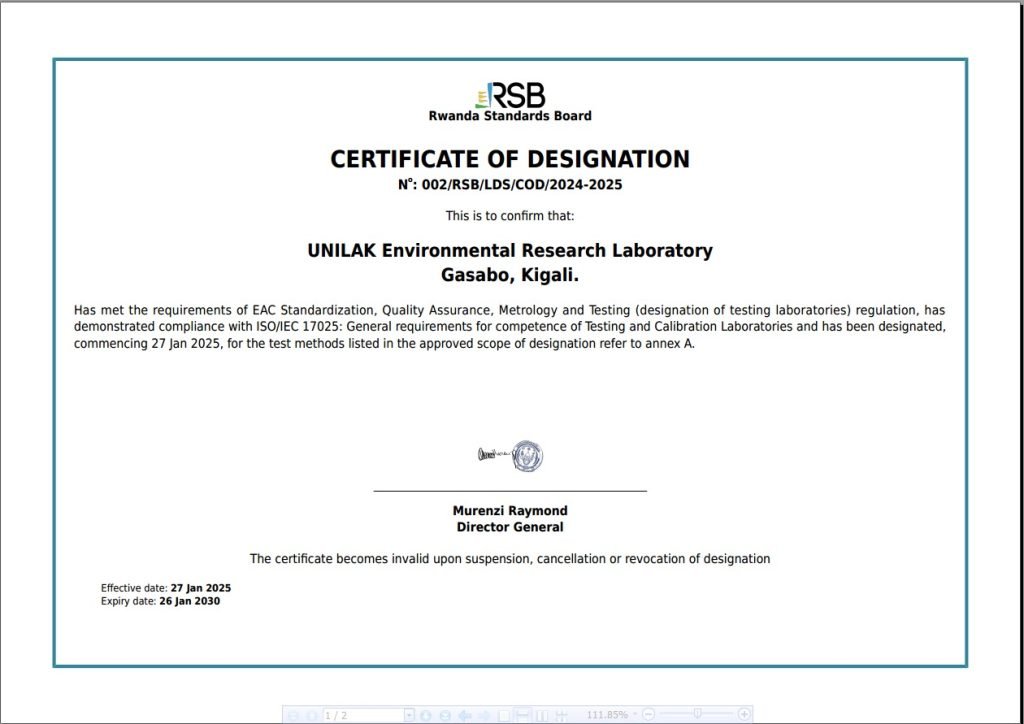Click 'This is to confirm that:' line

[x=510, y=216]
